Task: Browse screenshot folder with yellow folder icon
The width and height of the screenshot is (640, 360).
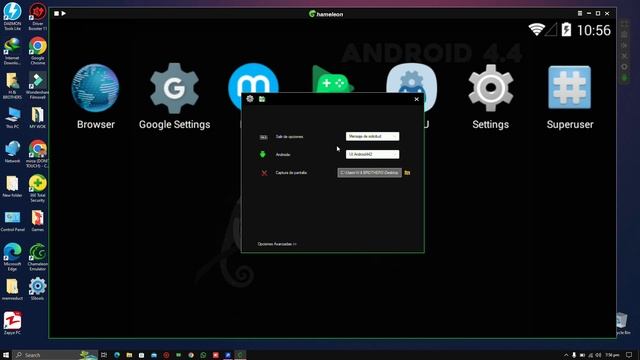Action: (x=407, y=173)
